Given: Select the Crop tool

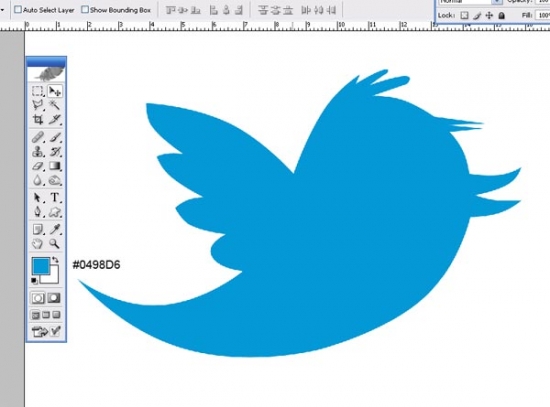Looking at the screenshot, I should pos(38,119).
